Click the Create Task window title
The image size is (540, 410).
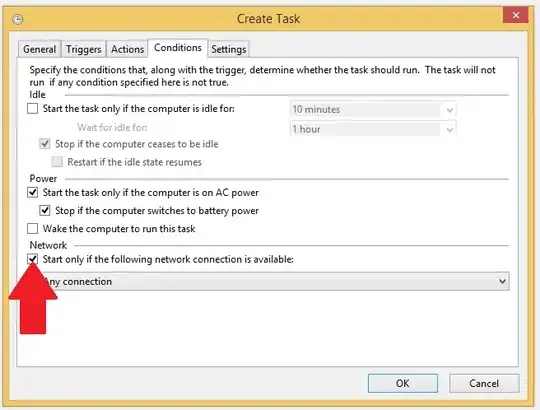click(x=269, y=19)
